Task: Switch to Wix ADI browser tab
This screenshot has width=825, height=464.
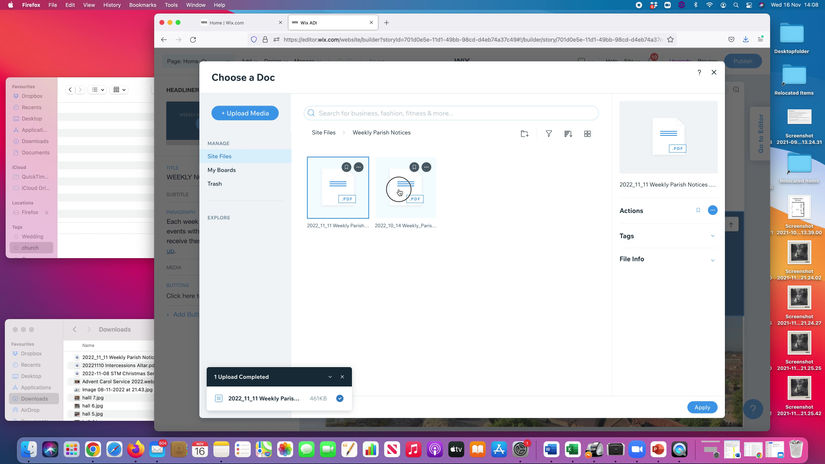Action: [x=333, y=23]
